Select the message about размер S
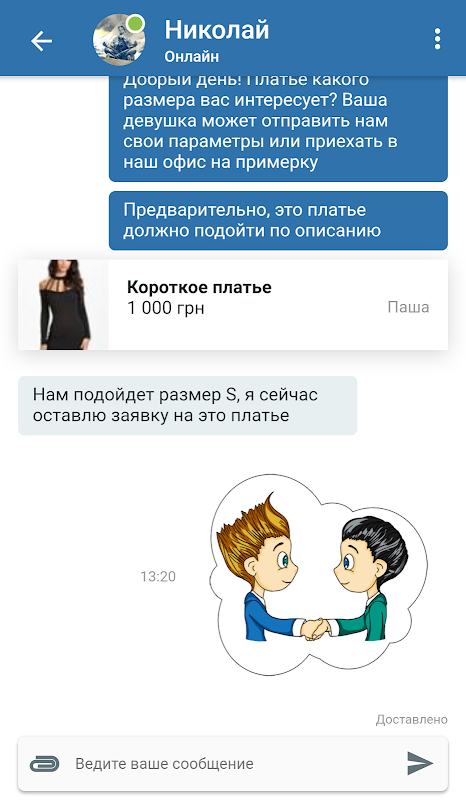Viewport: 466px width, 800px height. click(x=187, y=406)
